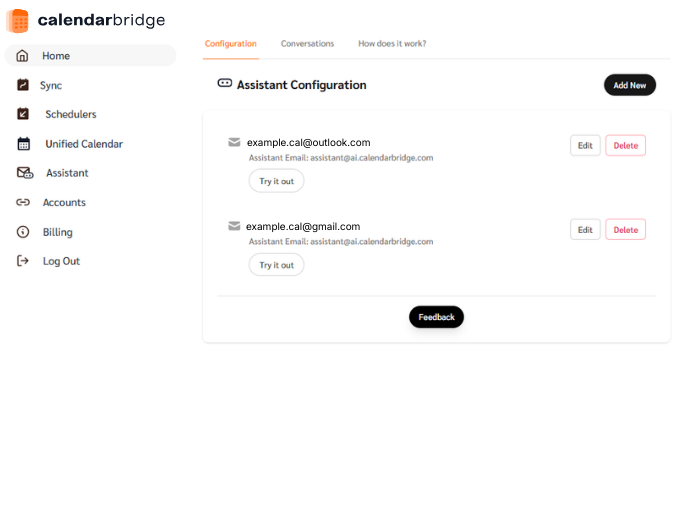Open the How does it work? tab
This screenshot has height=527, width=700.
pos(392,44)
